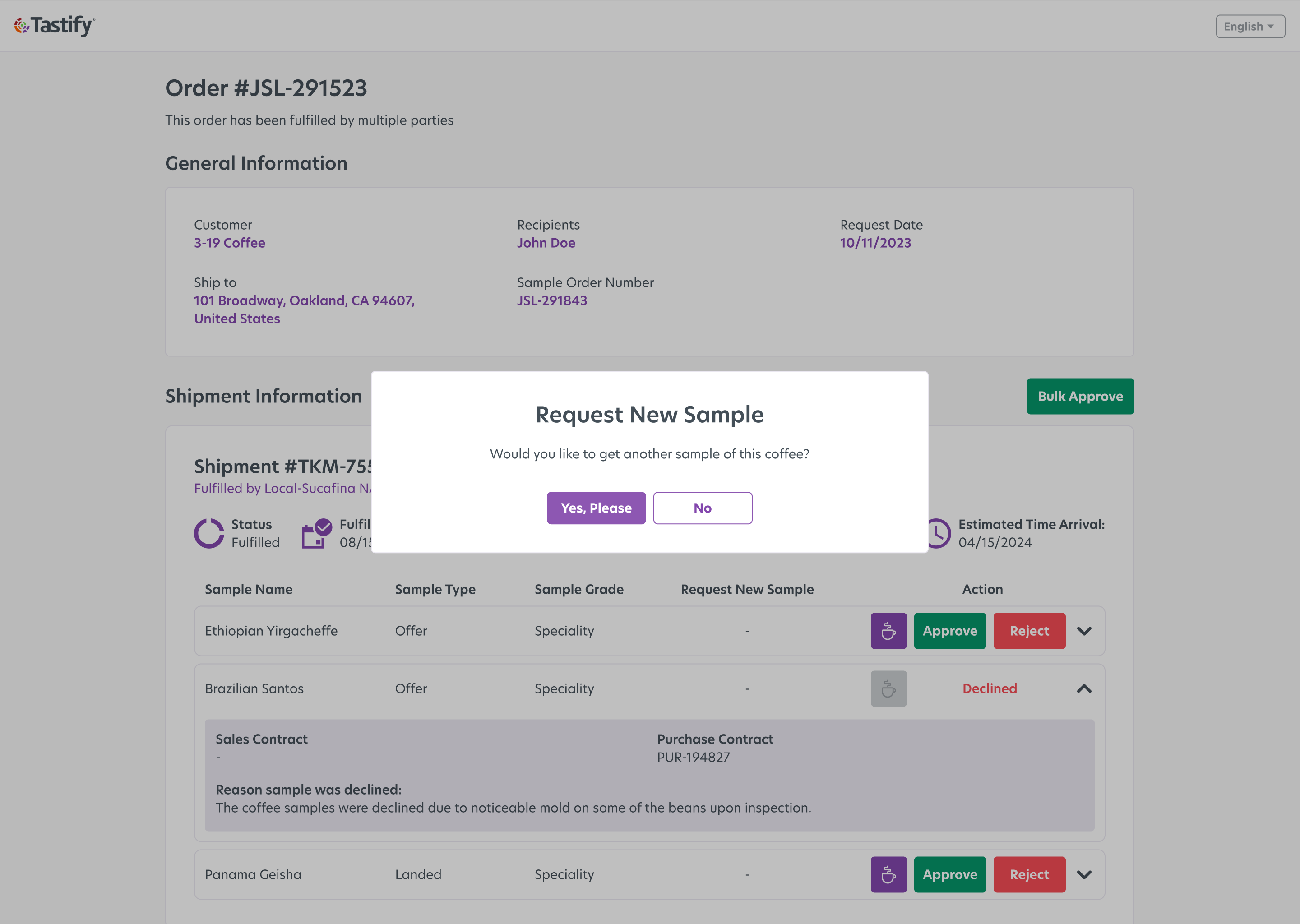The width and height of the screenshot is (1300, 924).
Task: Click the calendar checkmark fulfillment icon
Action: click(316, 533)
